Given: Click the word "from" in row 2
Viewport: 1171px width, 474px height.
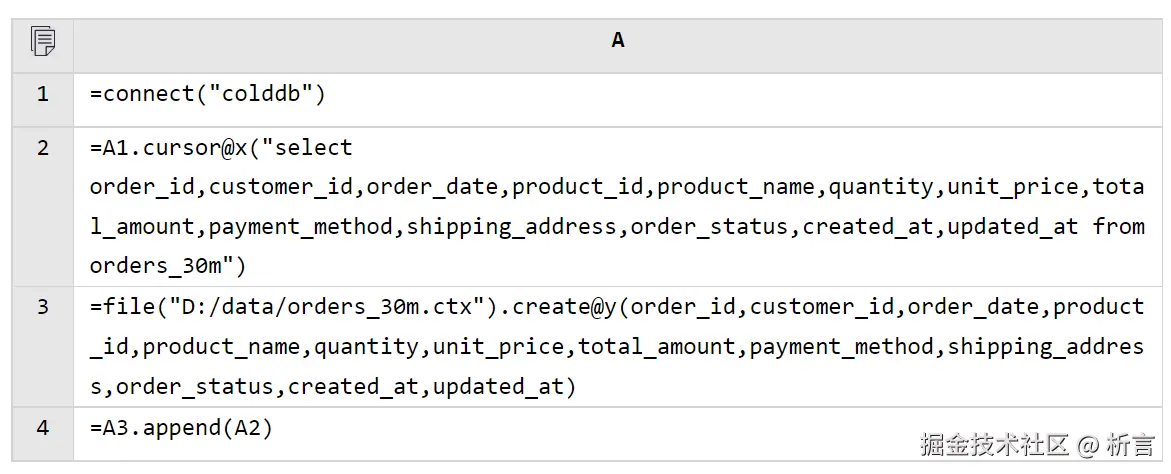Looking at the screenshot, I should [1118, 227].
